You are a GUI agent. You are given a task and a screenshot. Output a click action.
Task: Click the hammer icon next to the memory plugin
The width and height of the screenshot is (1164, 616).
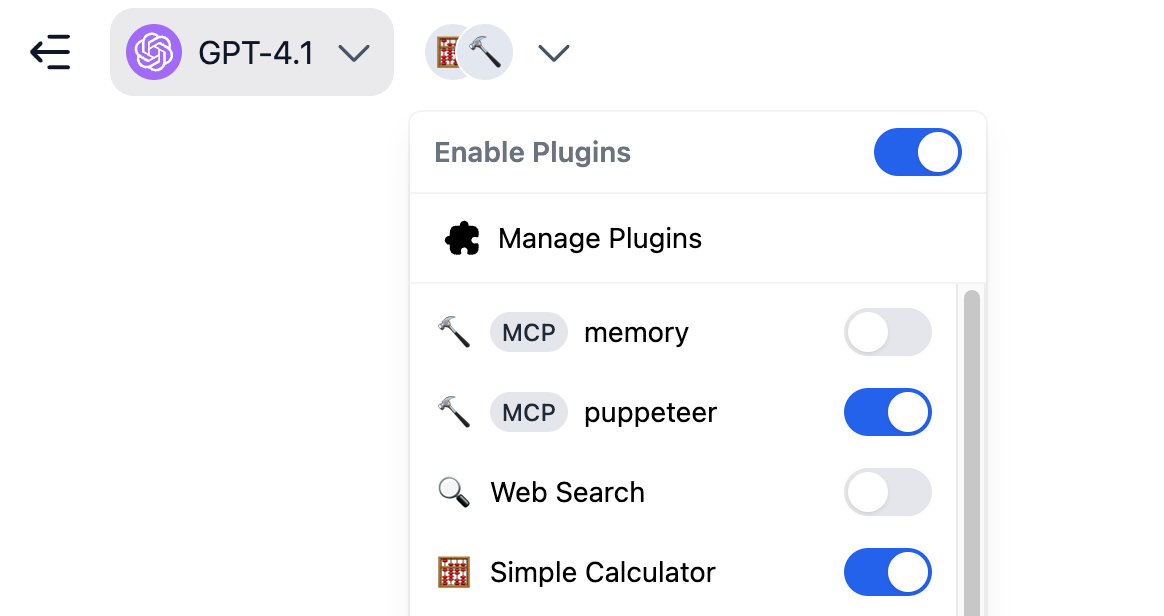click(455, 332)
